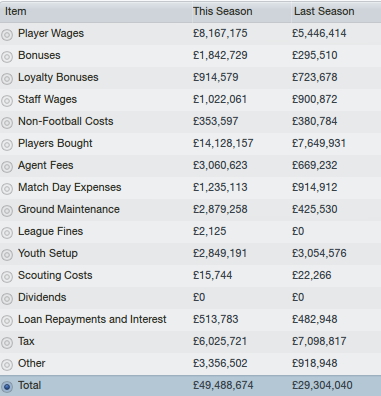The width and height of the screenshot is (381, 396).
Task: Select the Agent Fees radio button
Action: pyautogui.click(x=7, y=166)
